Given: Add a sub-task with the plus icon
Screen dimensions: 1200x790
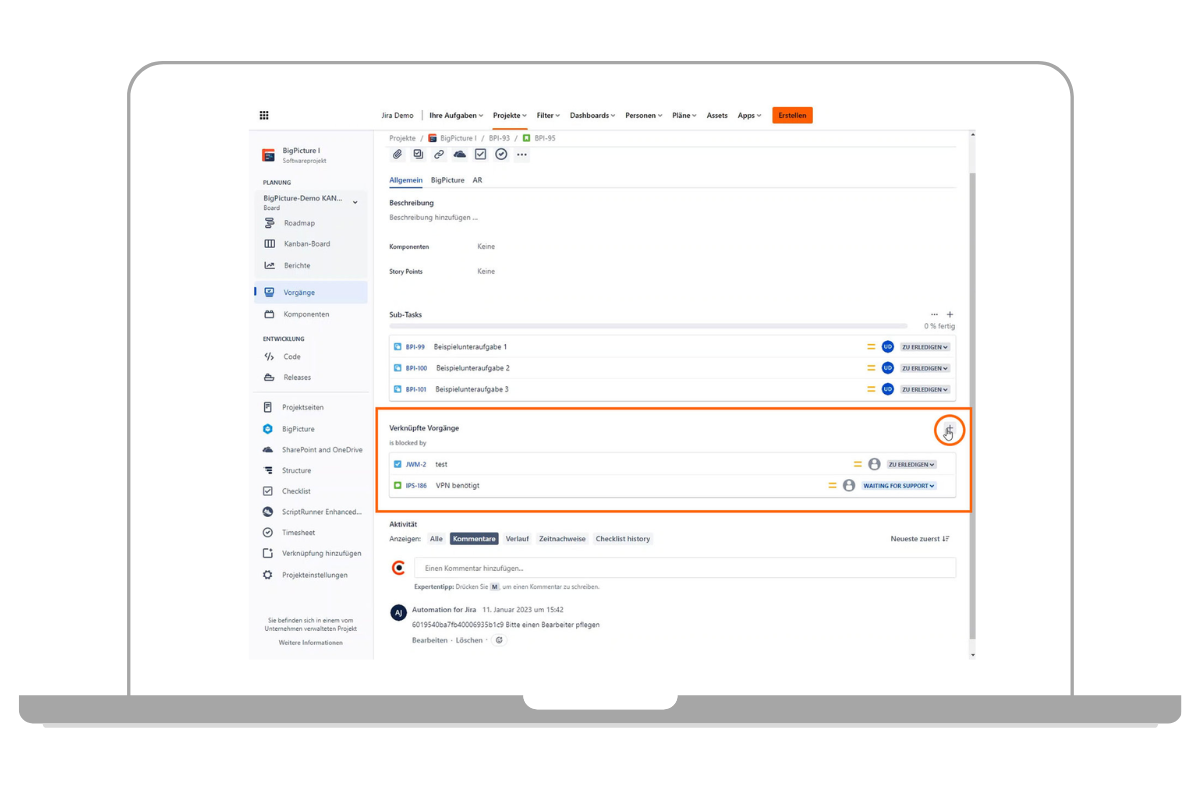Looking at the screenshot, I should tap(950, 314).
